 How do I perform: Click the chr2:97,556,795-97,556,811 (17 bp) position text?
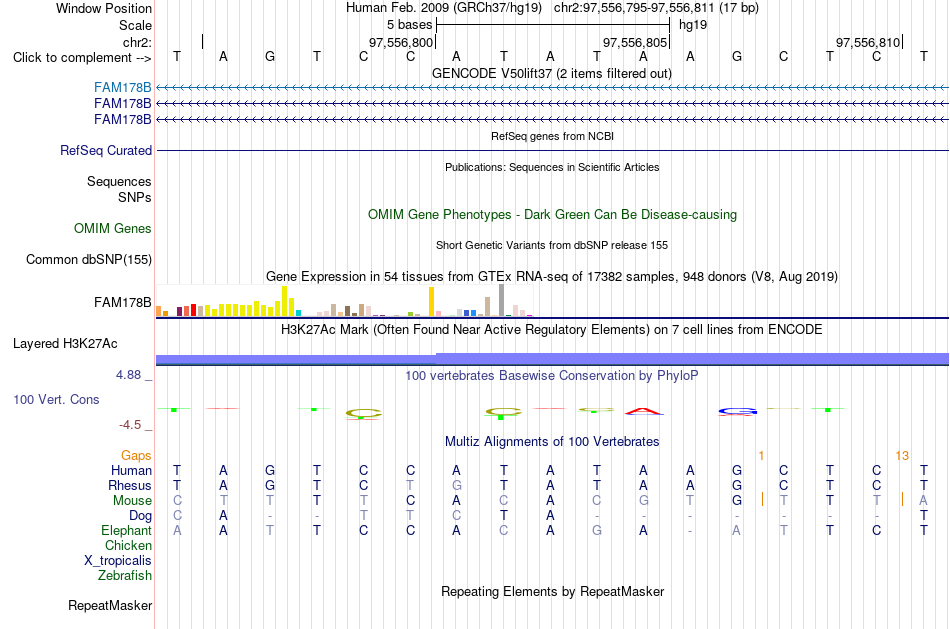click(x=656, y=8)
